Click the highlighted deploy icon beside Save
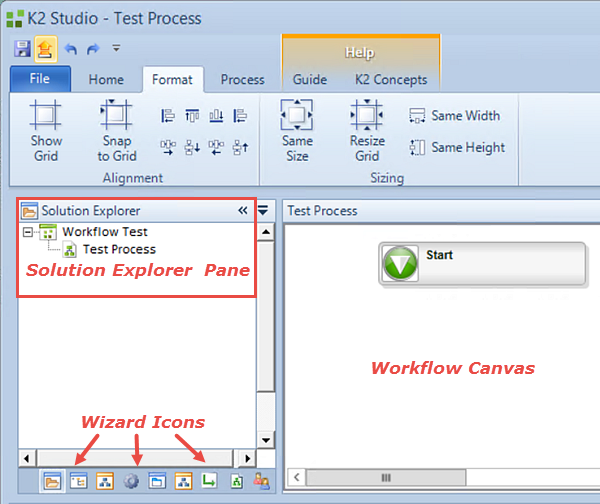This screenshot has width=600, height=504. [46, 49]
